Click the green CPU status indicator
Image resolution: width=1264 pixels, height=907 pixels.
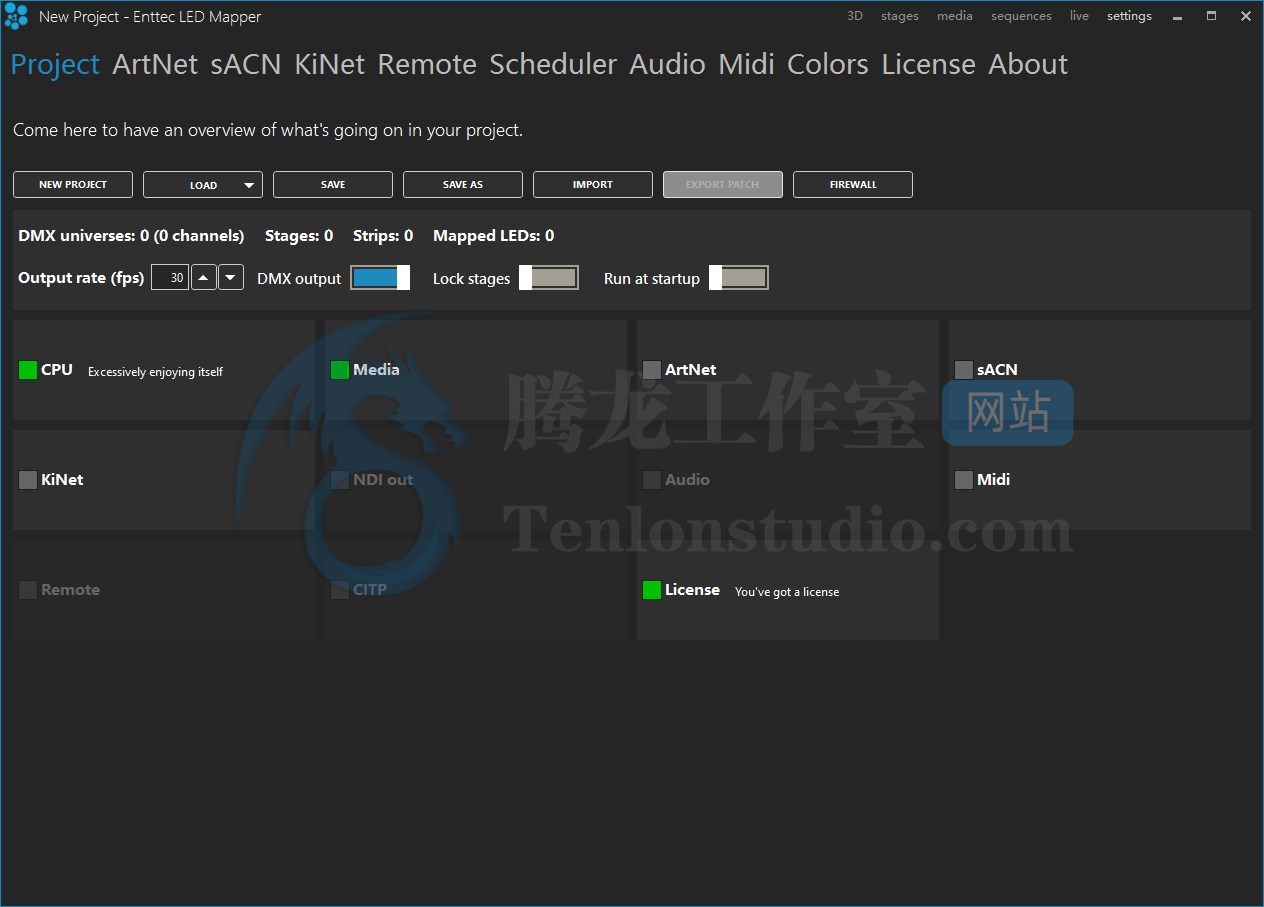tap(28, 370)
